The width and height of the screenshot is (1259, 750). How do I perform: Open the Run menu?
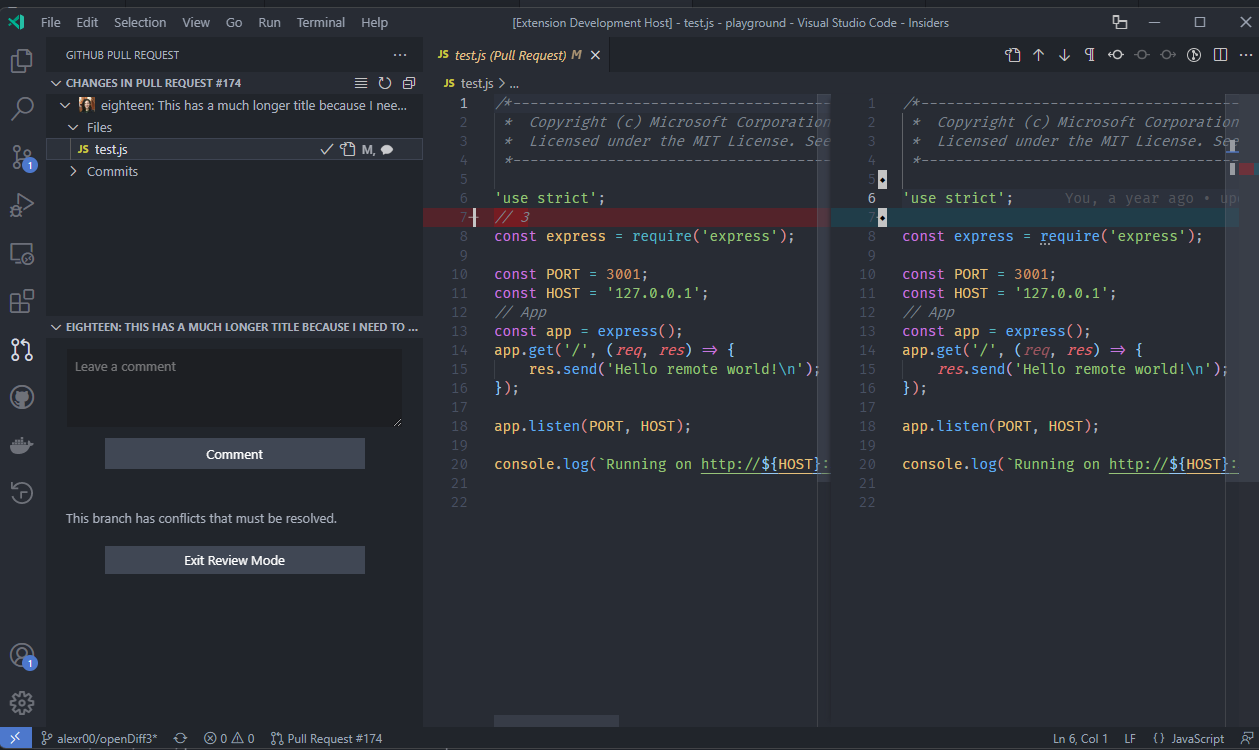[x=269, y=22]
